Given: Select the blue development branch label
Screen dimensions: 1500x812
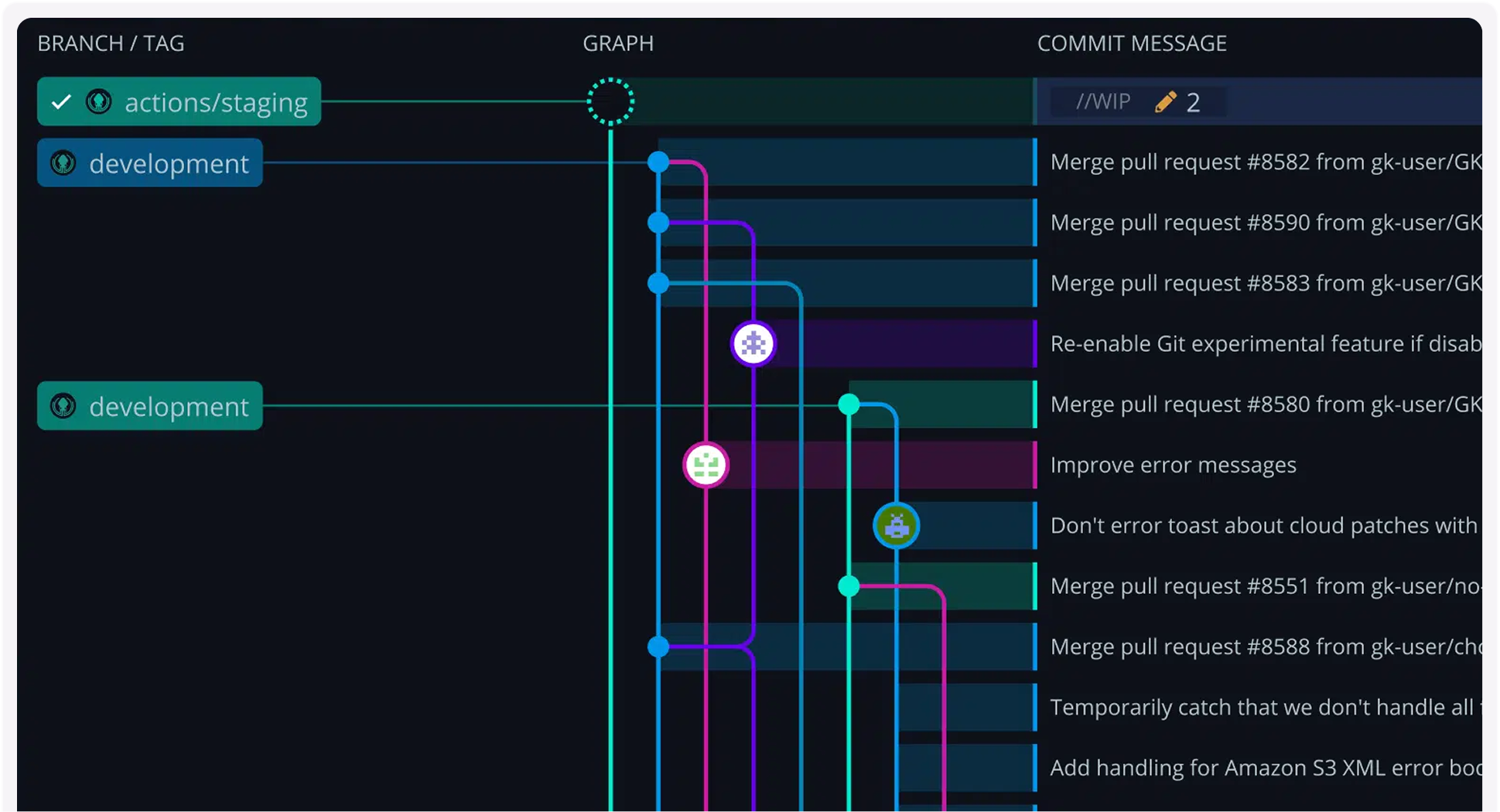Looking at the screenshot, I should point(150,162).
